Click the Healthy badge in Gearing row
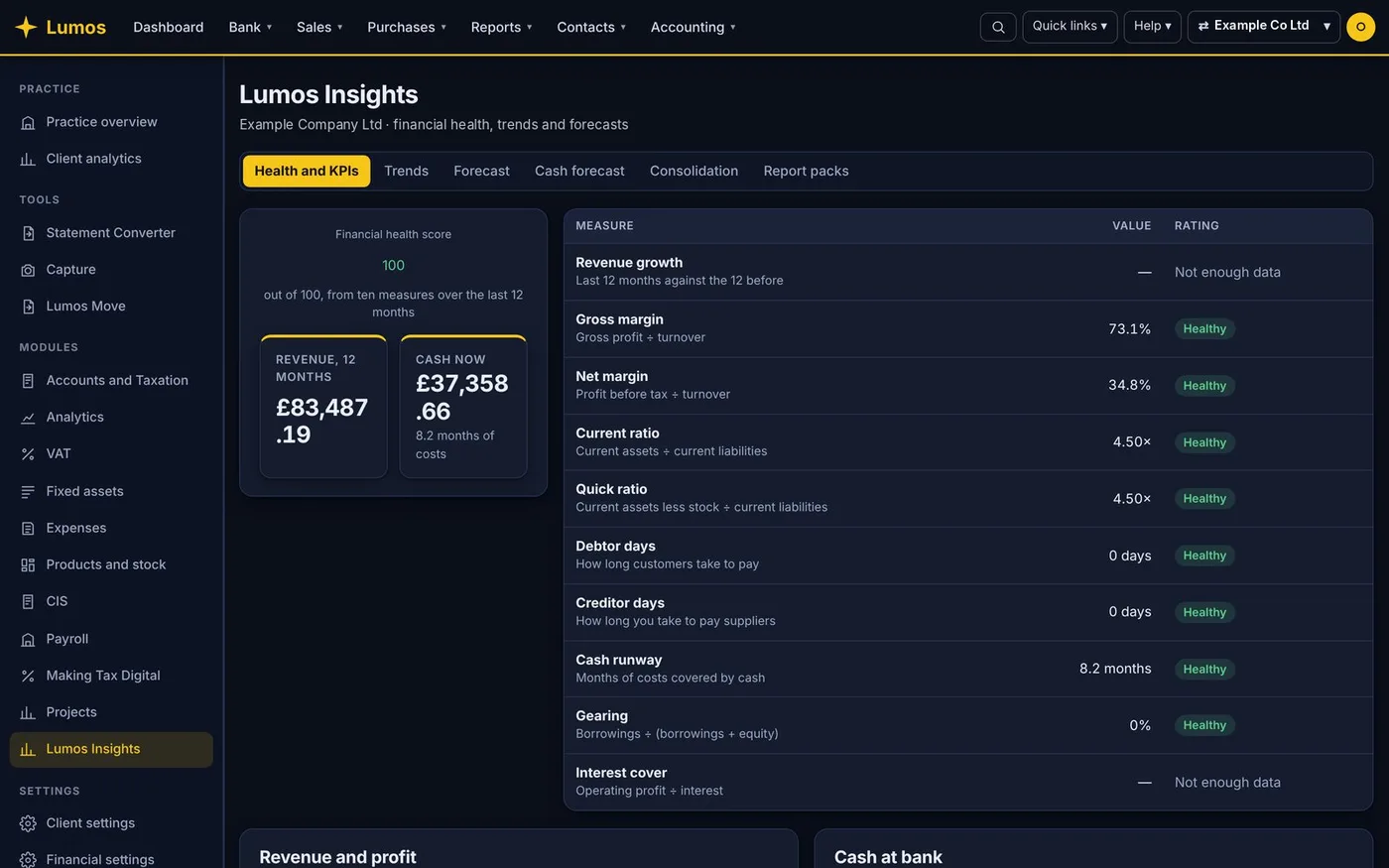This screenshot has width=1389, height=868. pyautogui.click(x=1204, y=726)
